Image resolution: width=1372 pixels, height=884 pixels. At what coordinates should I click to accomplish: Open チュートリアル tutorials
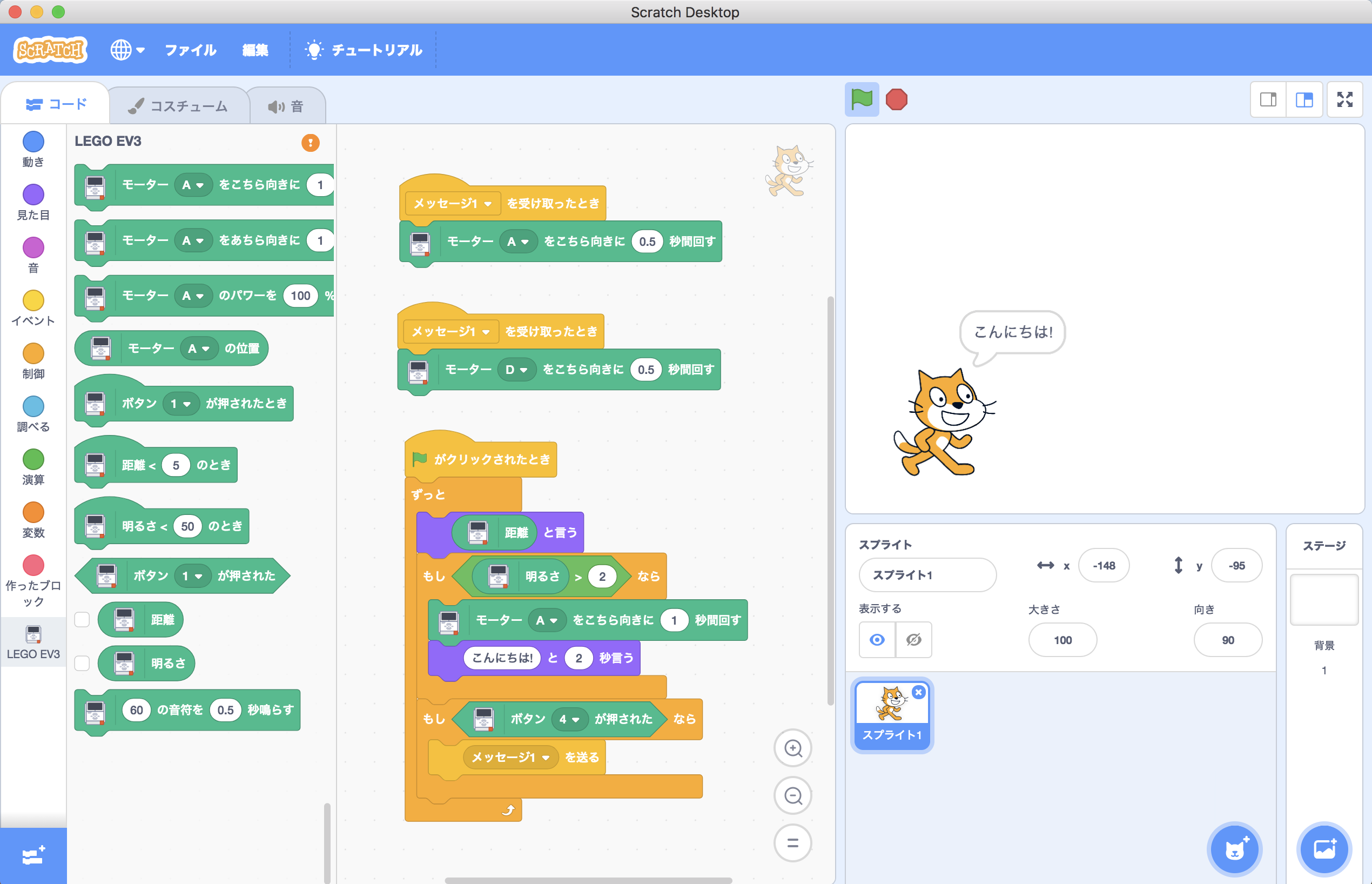[364, 50]
